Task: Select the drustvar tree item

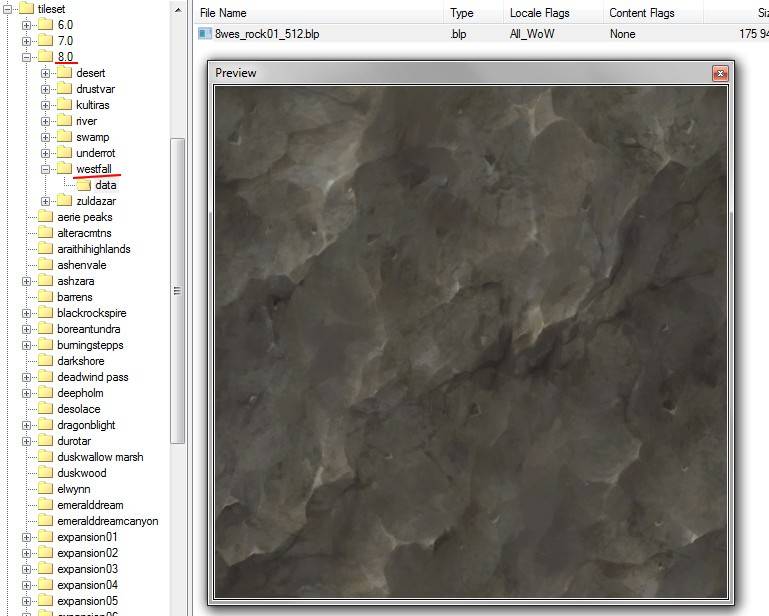Action: tap(96, 89)
